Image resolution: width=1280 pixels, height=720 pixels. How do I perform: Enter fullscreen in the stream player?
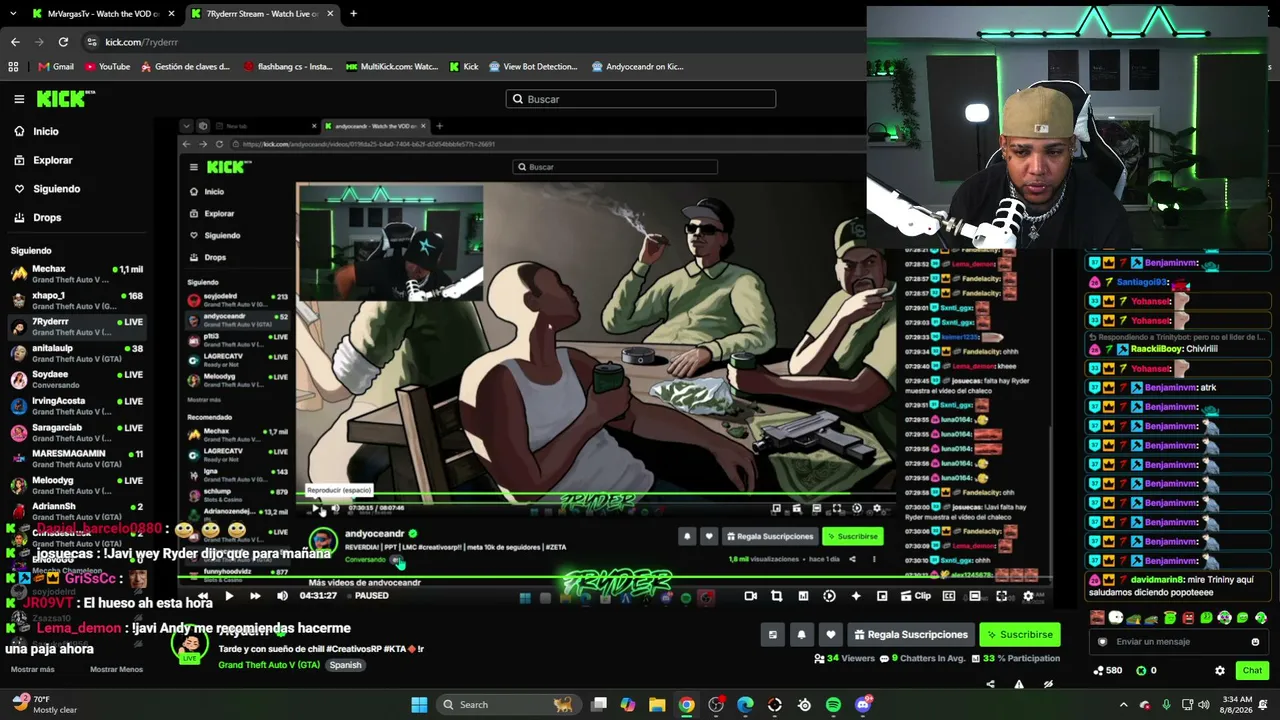pos(1001,596)
